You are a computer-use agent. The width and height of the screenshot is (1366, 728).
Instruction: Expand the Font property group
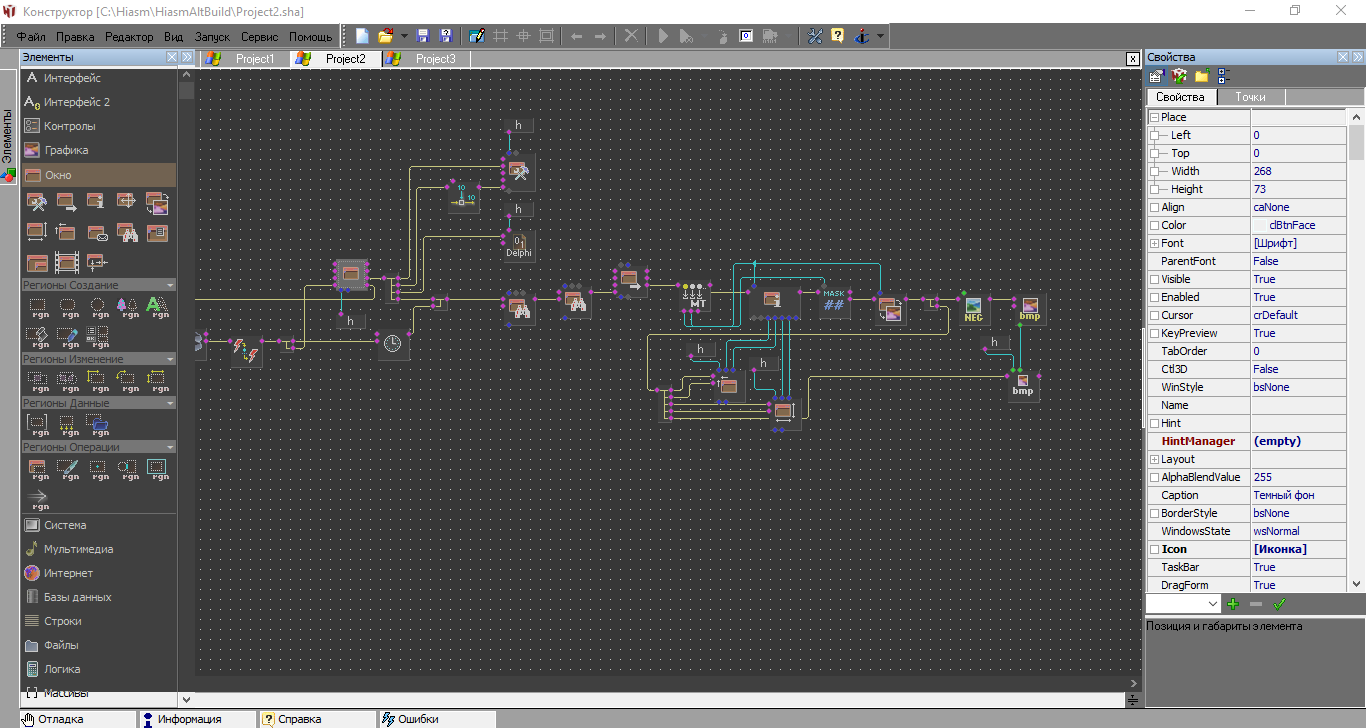coord(1154,243)
